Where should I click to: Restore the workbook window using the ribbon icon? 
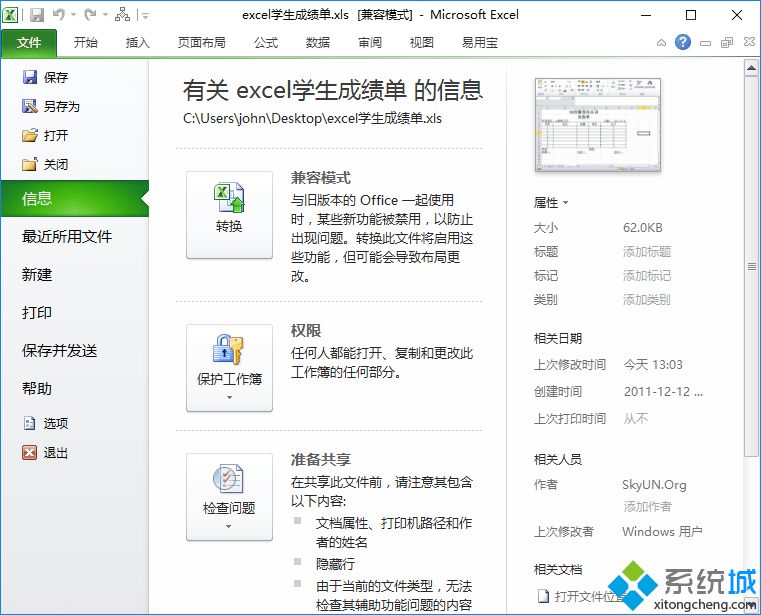pyautogui.click(x=727, y=43)
